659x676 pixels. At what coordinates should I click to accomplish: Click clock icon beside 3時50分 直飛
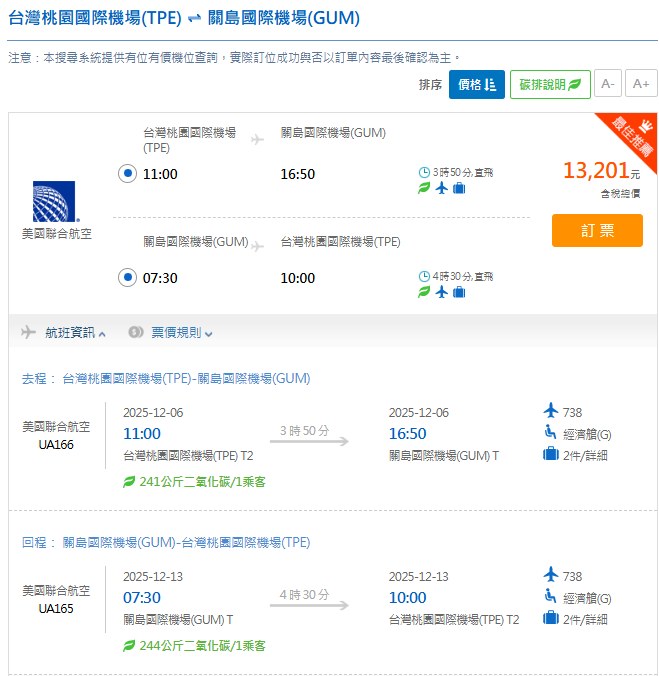[424, 173]
